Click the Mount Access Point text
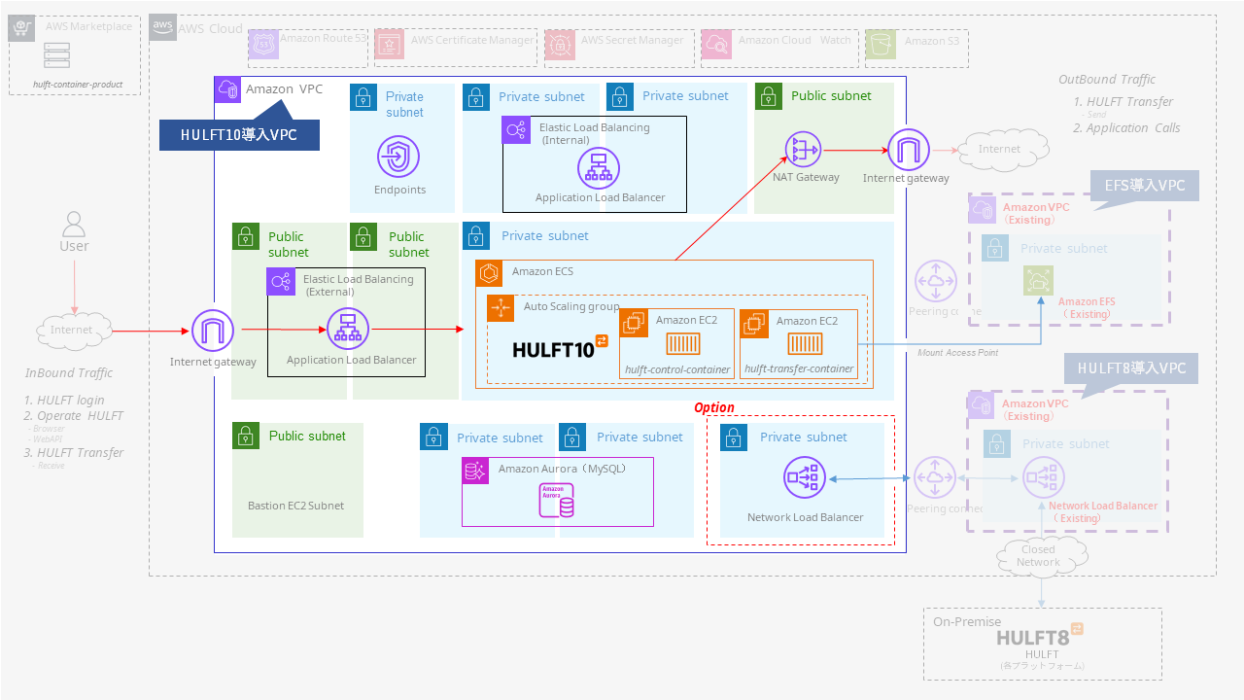The width and height of the screenshot is (1244, 700). tap(957, 353)
